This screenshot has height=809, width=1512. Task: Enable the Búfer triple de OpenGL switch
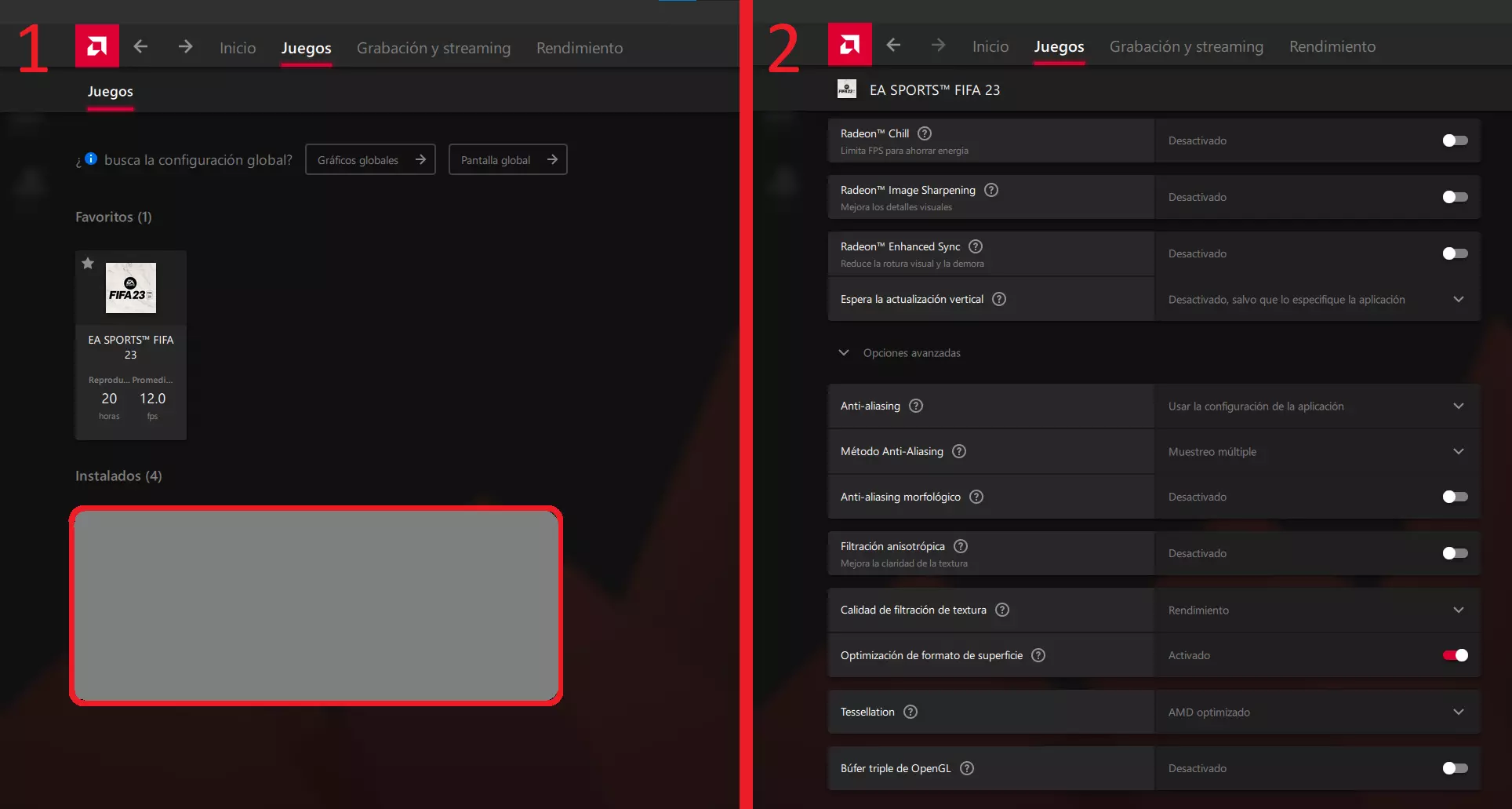1455,768
